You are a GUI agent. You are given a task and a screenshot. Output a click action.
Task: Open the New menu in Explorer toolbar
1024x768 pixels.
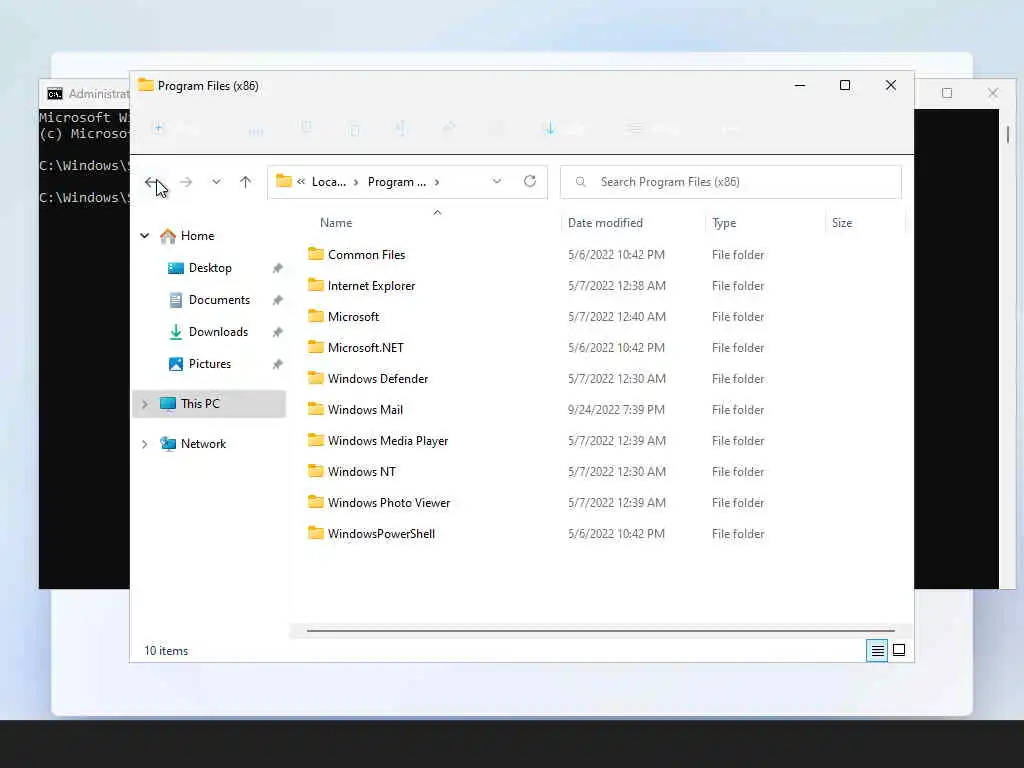pos(176,129)
